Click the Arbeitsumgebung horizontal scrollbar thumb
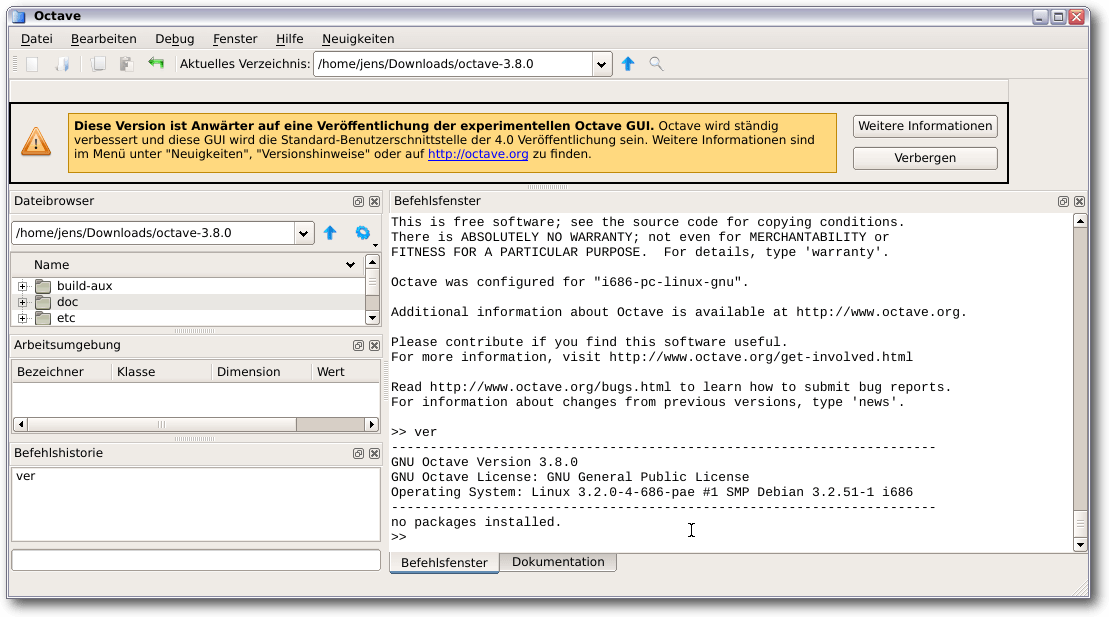Viewport: 1109px width, 617px height. pos(162,425)
